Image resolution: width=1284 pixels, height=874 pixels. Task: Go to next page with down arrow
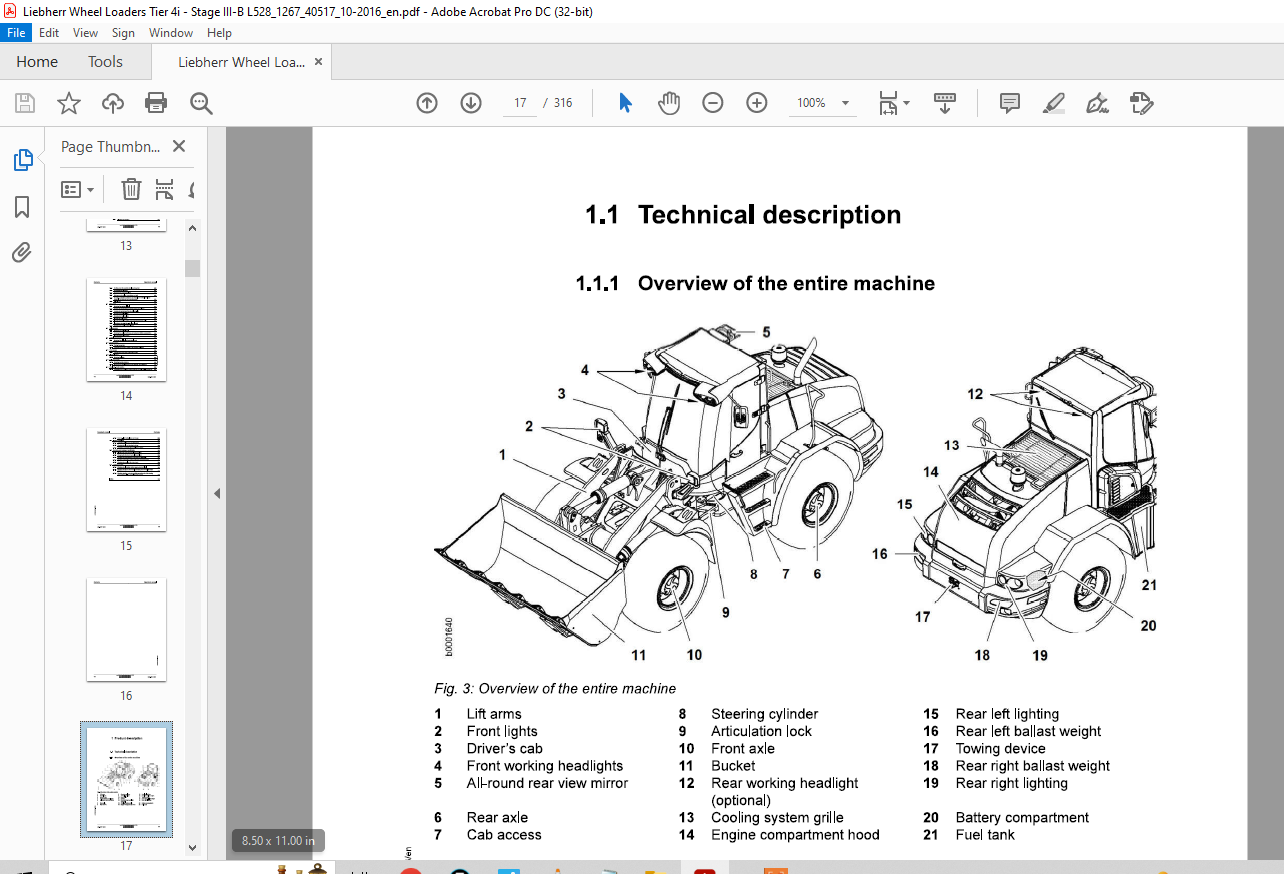point(471,103)
